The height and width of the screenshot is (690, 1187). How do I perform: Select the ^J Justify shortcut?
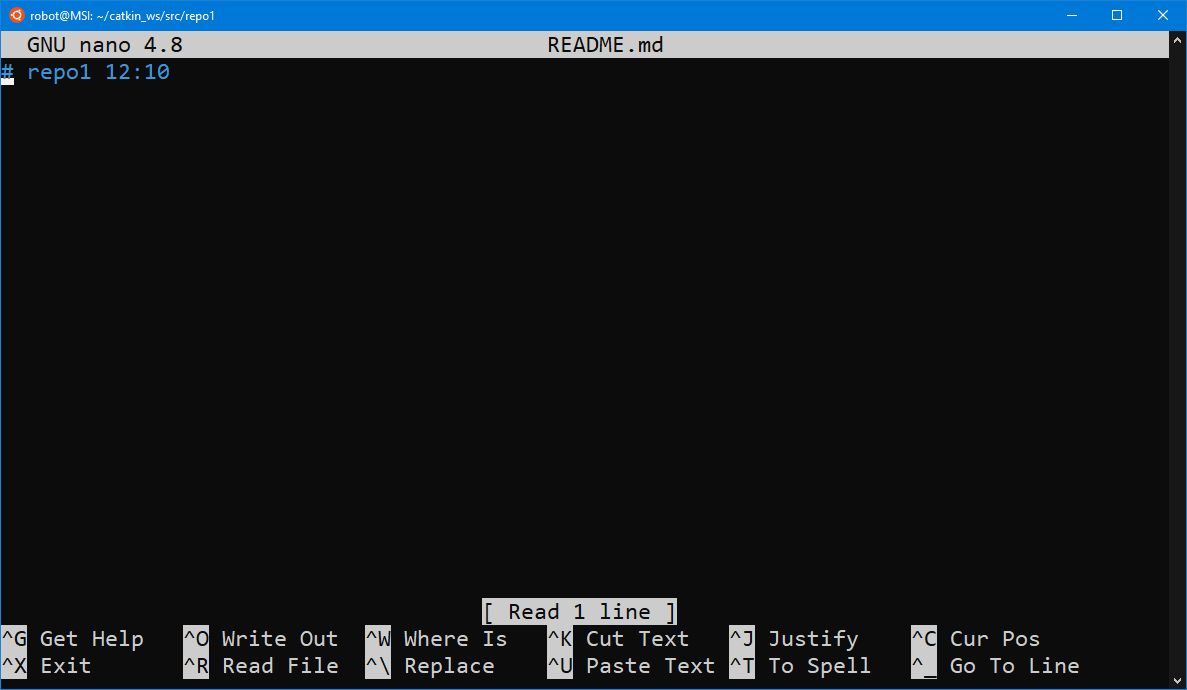tap(793, 639)
